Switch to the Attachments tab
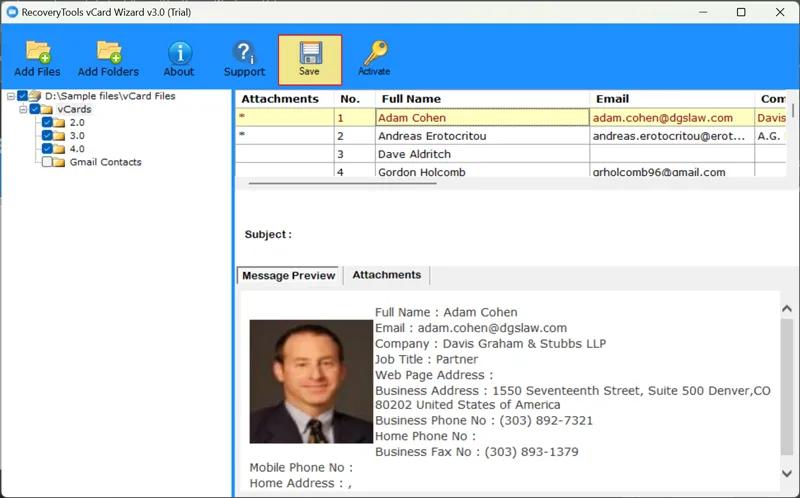The height and width of the screenshot is (498, 800). point(386,275)
